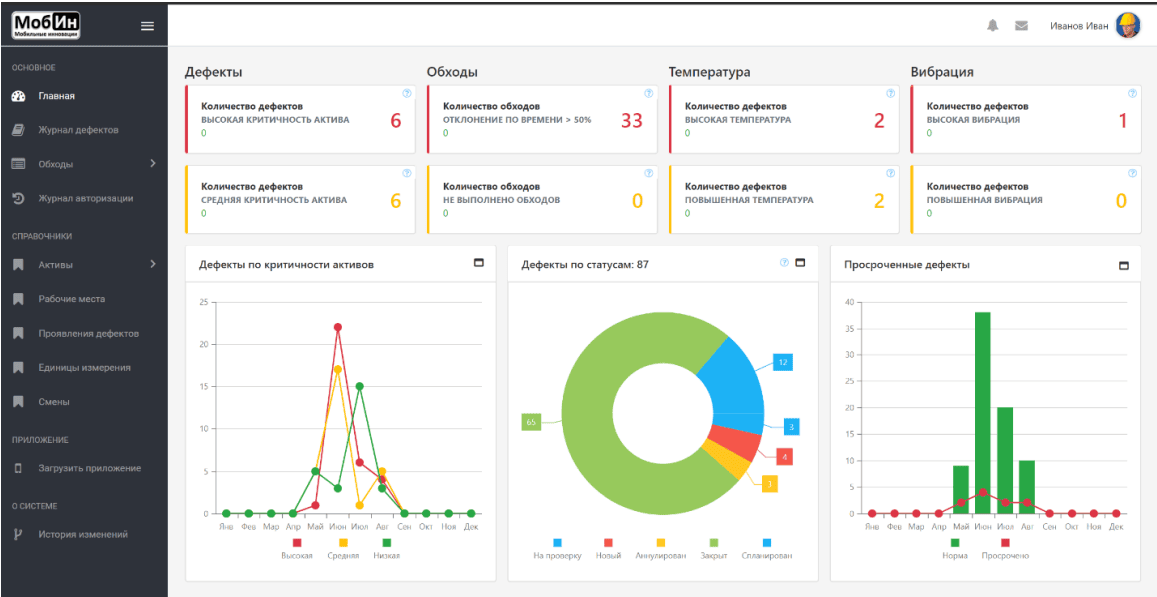Click help icon next to Дефекты по статусам
The width and height of the screenshot is (1157, 597).
(x=784, y=263)
